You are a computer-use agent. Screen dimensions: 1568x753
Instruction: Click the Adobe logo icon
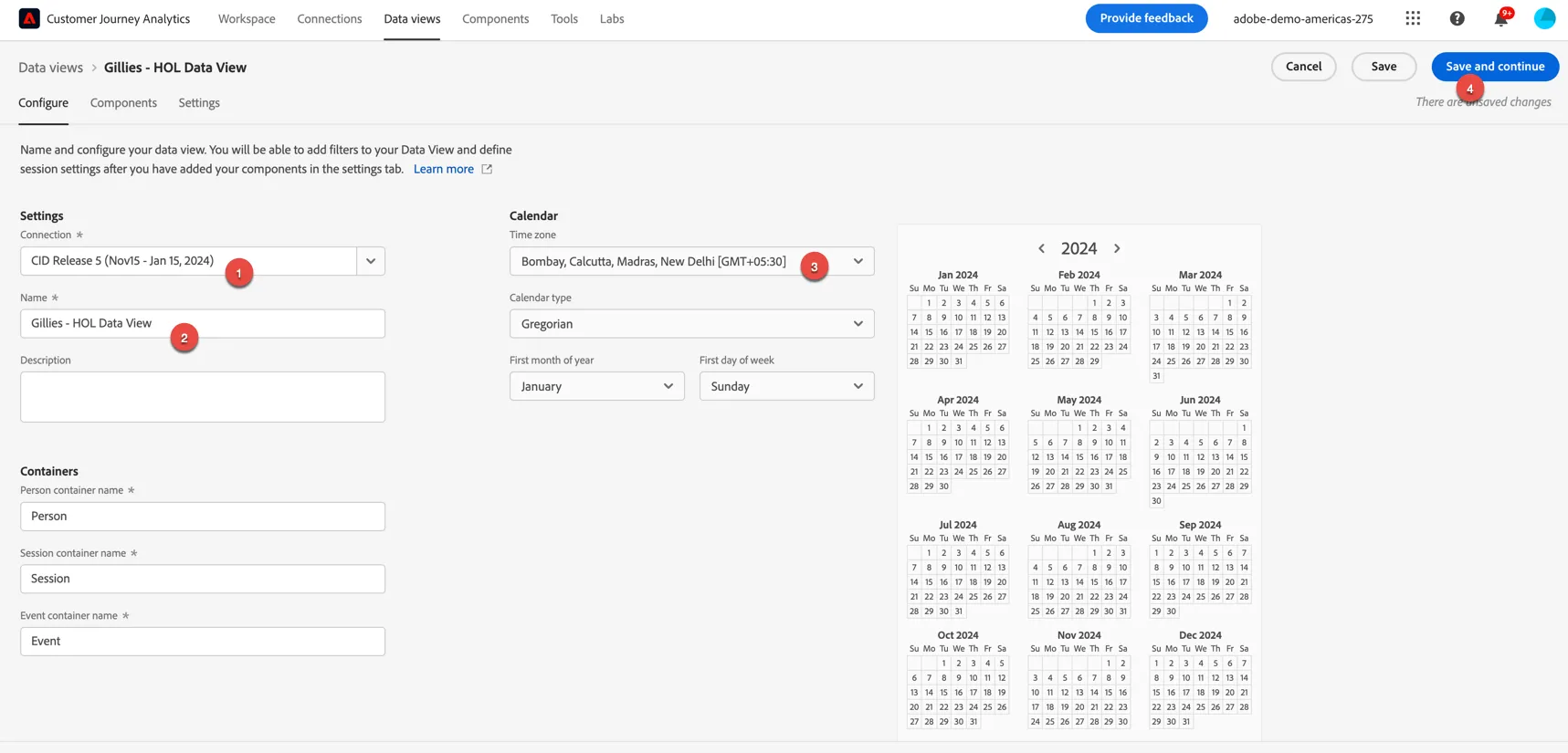pos(29,18)
